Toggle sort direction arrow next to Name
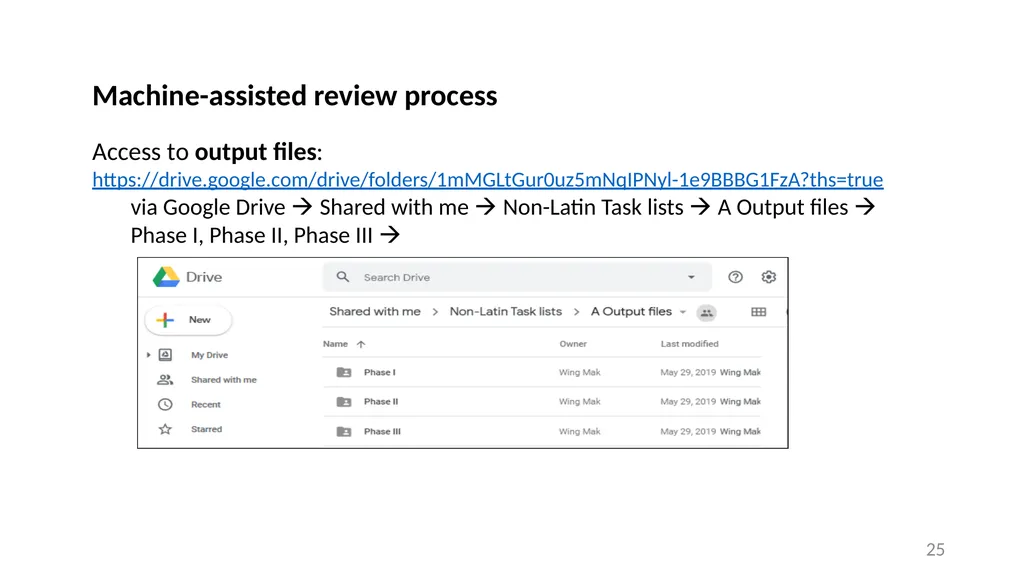1024x575 pixels. [x=361, y=344]
